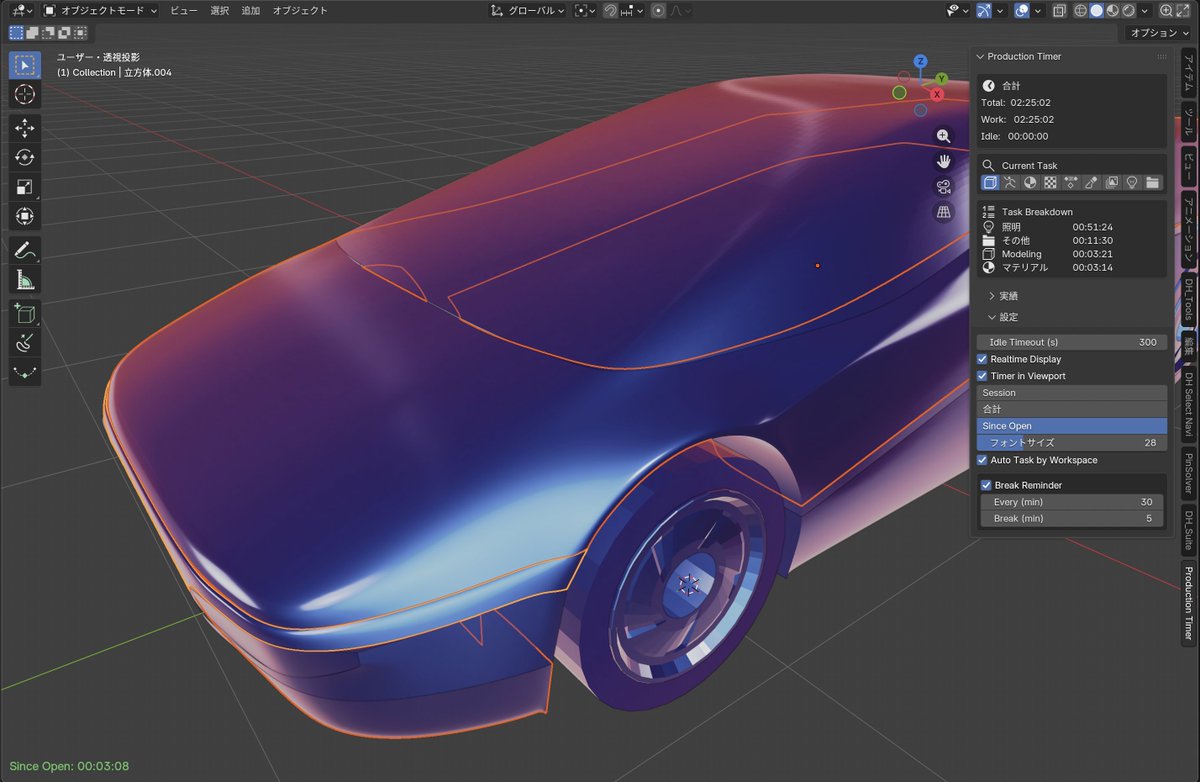
Task: Set keyframe diamonds icon as current task
Action: click(x=1071, y=183)
